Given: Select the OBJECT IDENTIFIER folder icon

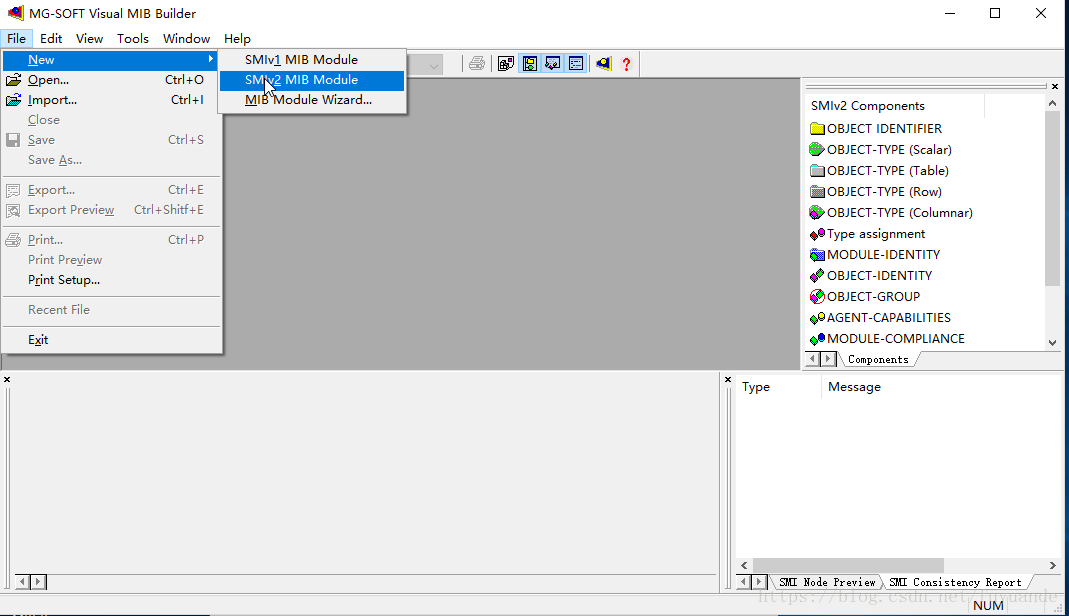Looking at the screenshot, I should [x=817, y=129].
